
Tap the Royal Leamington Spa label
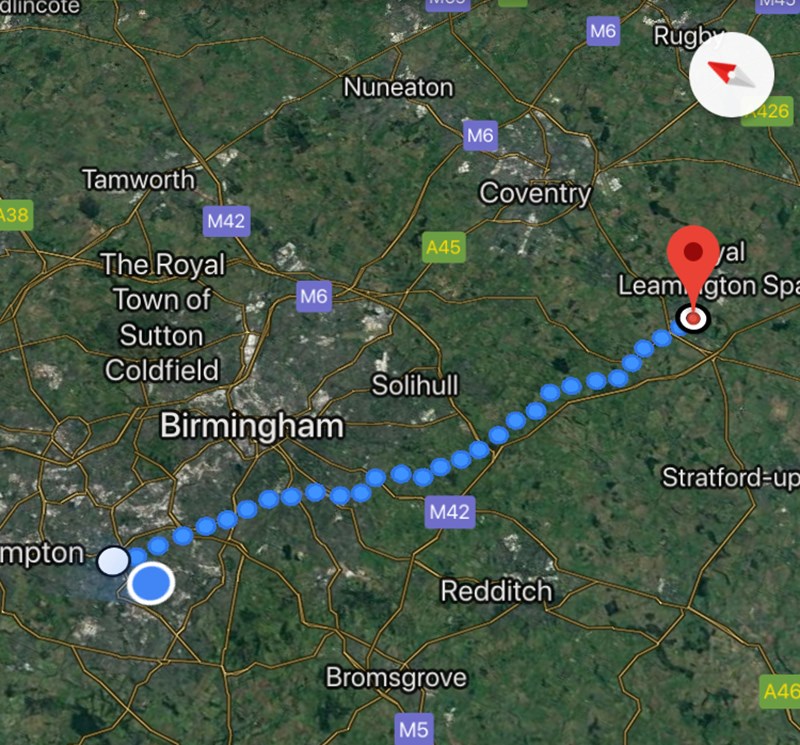click(x=709, y=269)
